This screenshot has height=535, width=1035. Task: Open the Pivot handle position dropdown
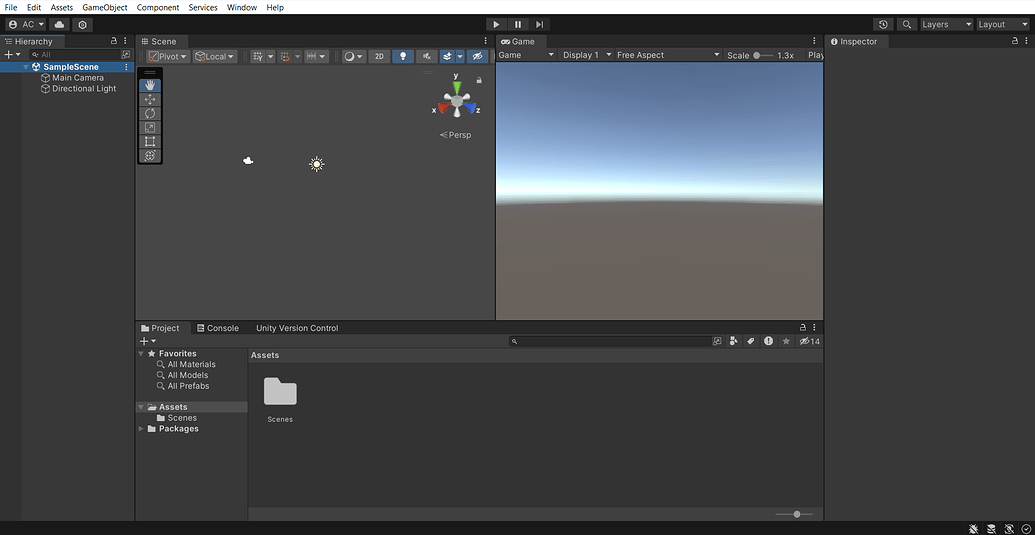click(168, 56)
